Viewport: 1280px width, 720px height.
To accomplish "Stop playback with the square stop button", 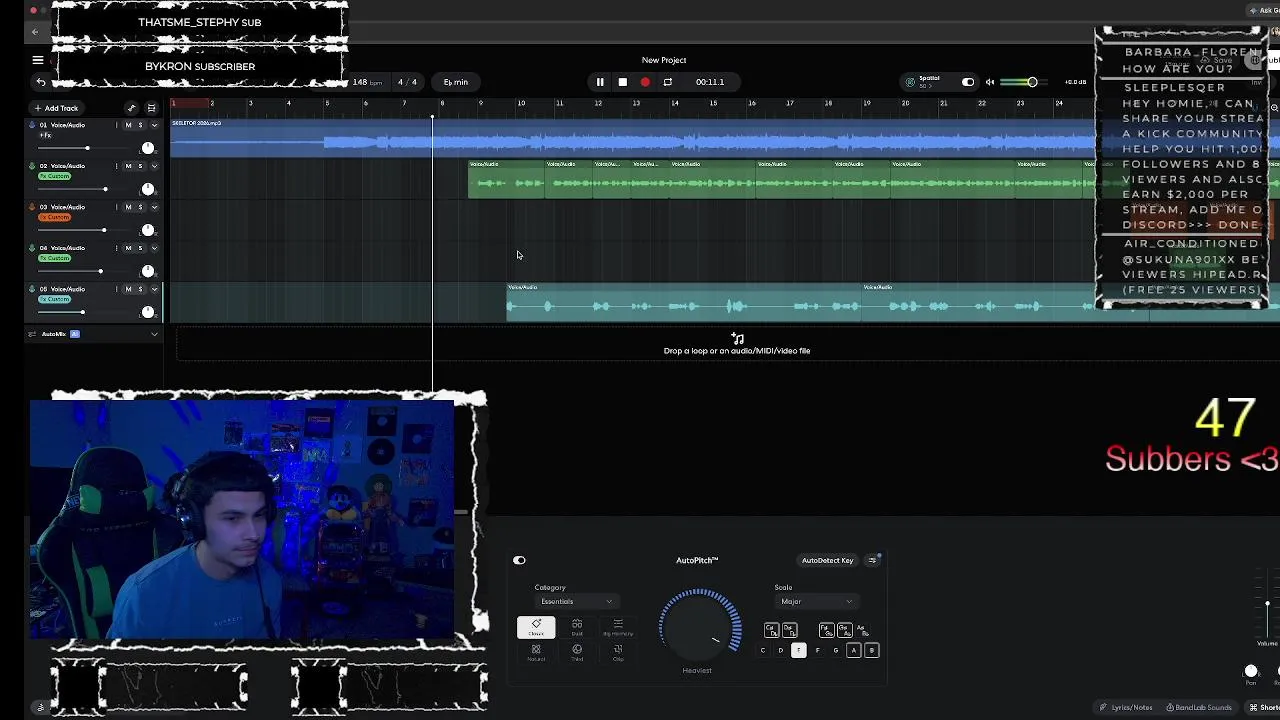I will [622, 82].
